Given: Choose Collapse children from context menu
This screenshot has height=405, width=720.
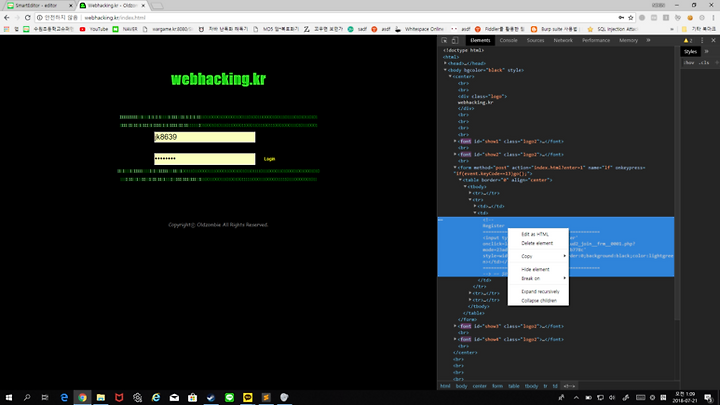Looking at the screenshot, I should (x=538, y=301).
